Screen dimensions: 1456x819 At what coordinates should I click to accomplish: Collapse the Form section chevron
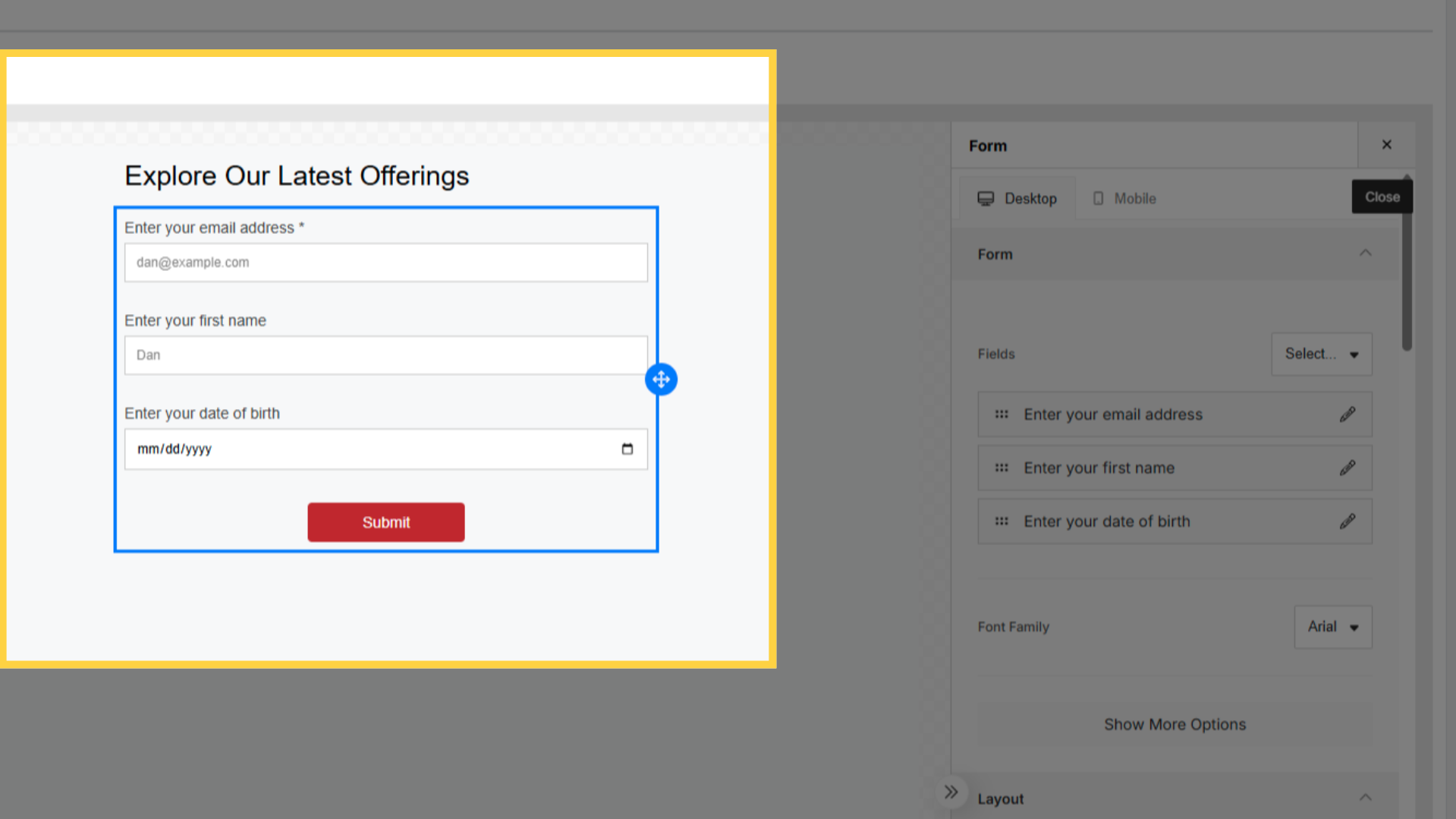[1365, 254]
